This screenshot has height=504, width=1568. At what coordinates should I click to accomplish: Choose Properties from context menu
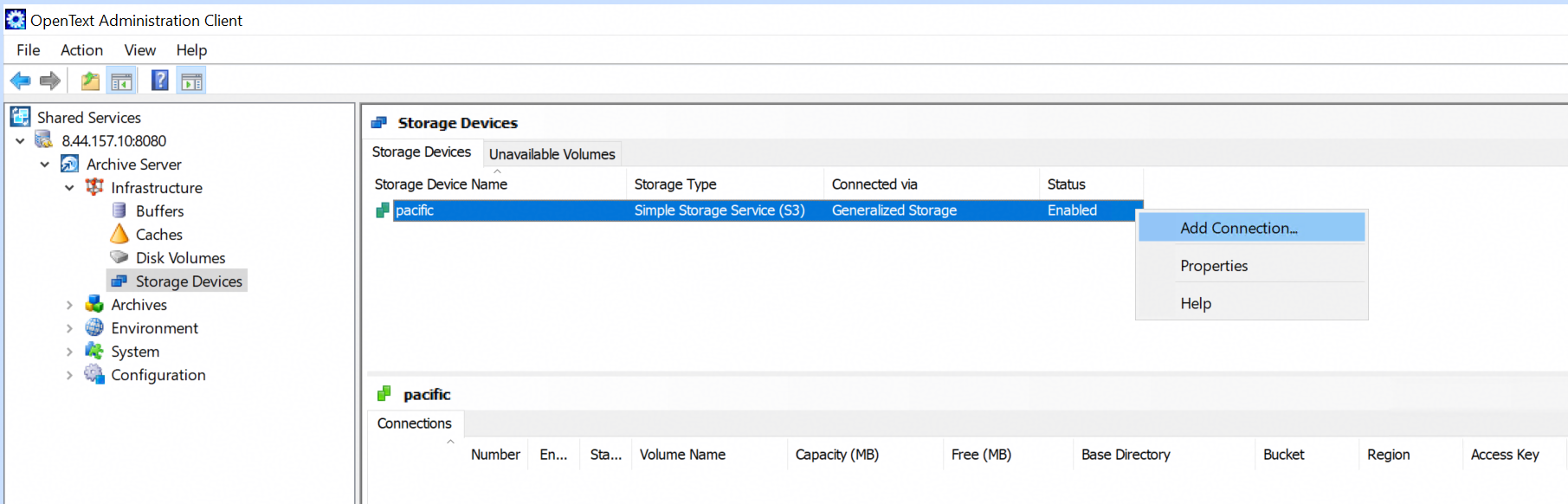coord(1251,266)
